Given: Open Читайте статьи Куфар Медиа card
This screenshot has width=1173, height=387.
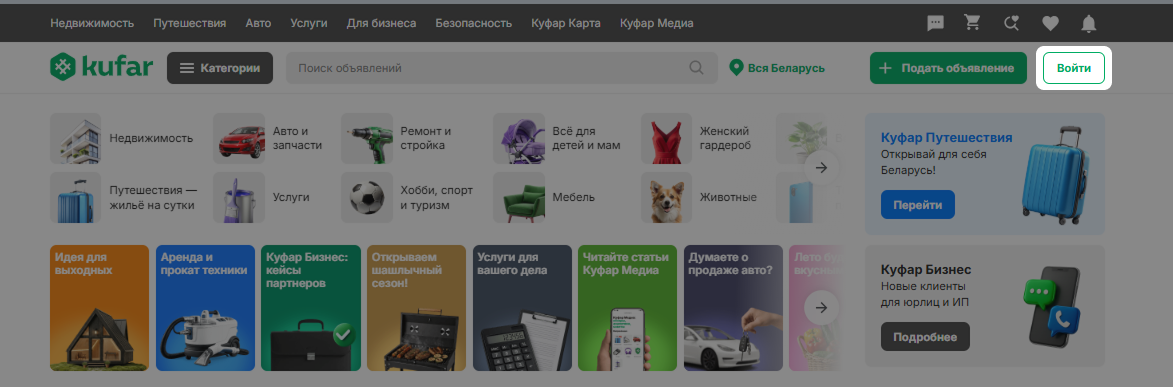Looking at the screenshot, I should pos(628,308).
